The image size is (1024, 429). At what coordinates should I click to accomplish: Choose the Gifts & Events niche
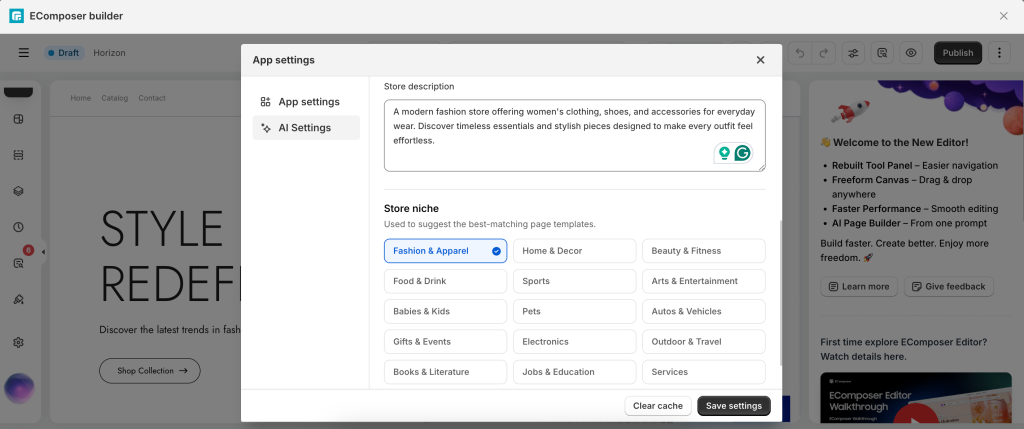point(445,342)
